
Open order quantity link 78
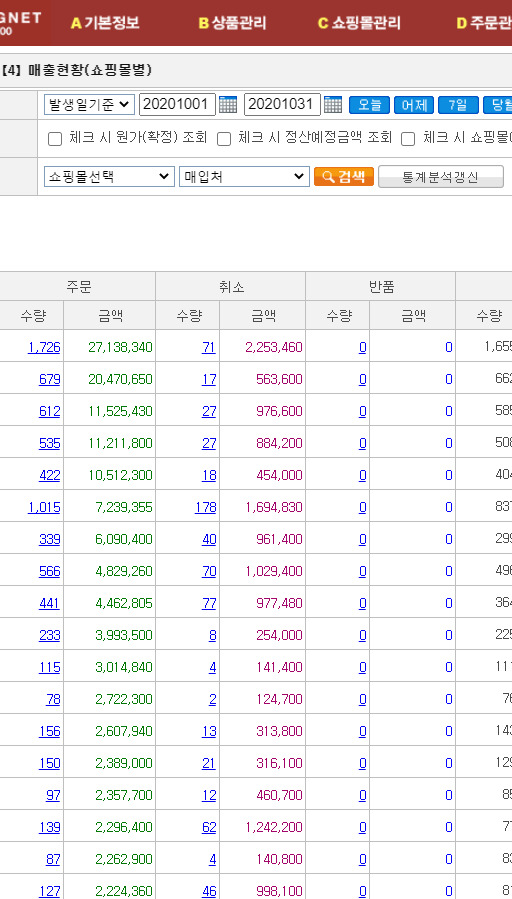tap(53, 699)
